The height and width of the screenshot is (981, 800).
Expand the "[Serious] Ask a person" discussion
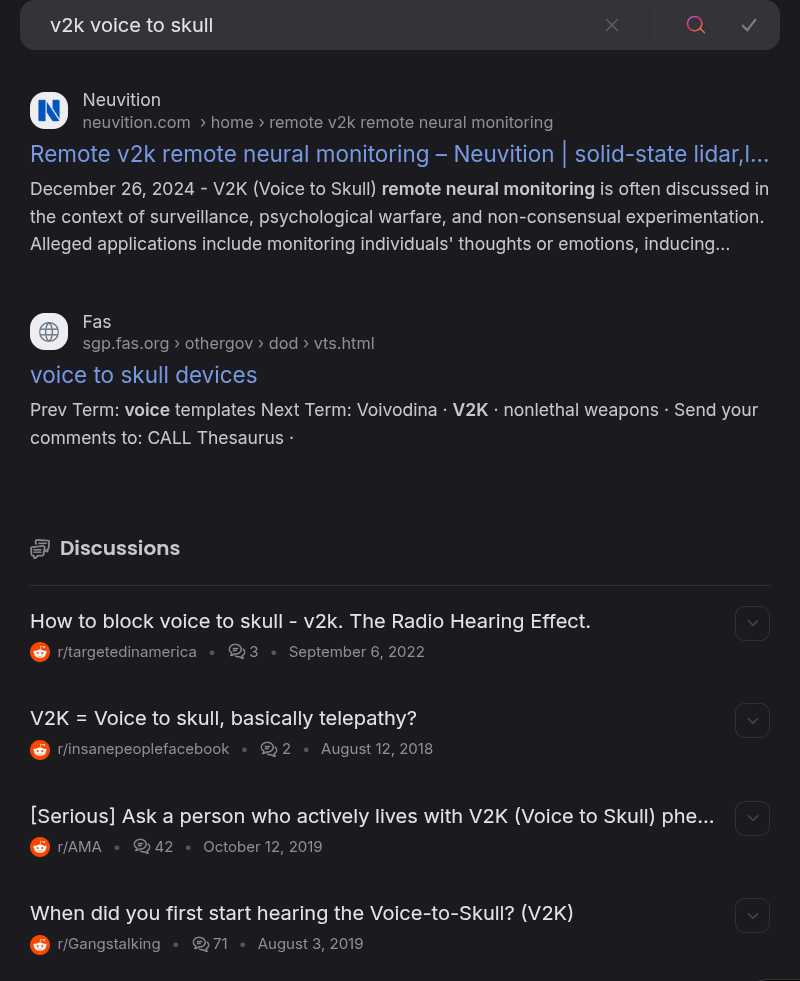pos(752,818)
